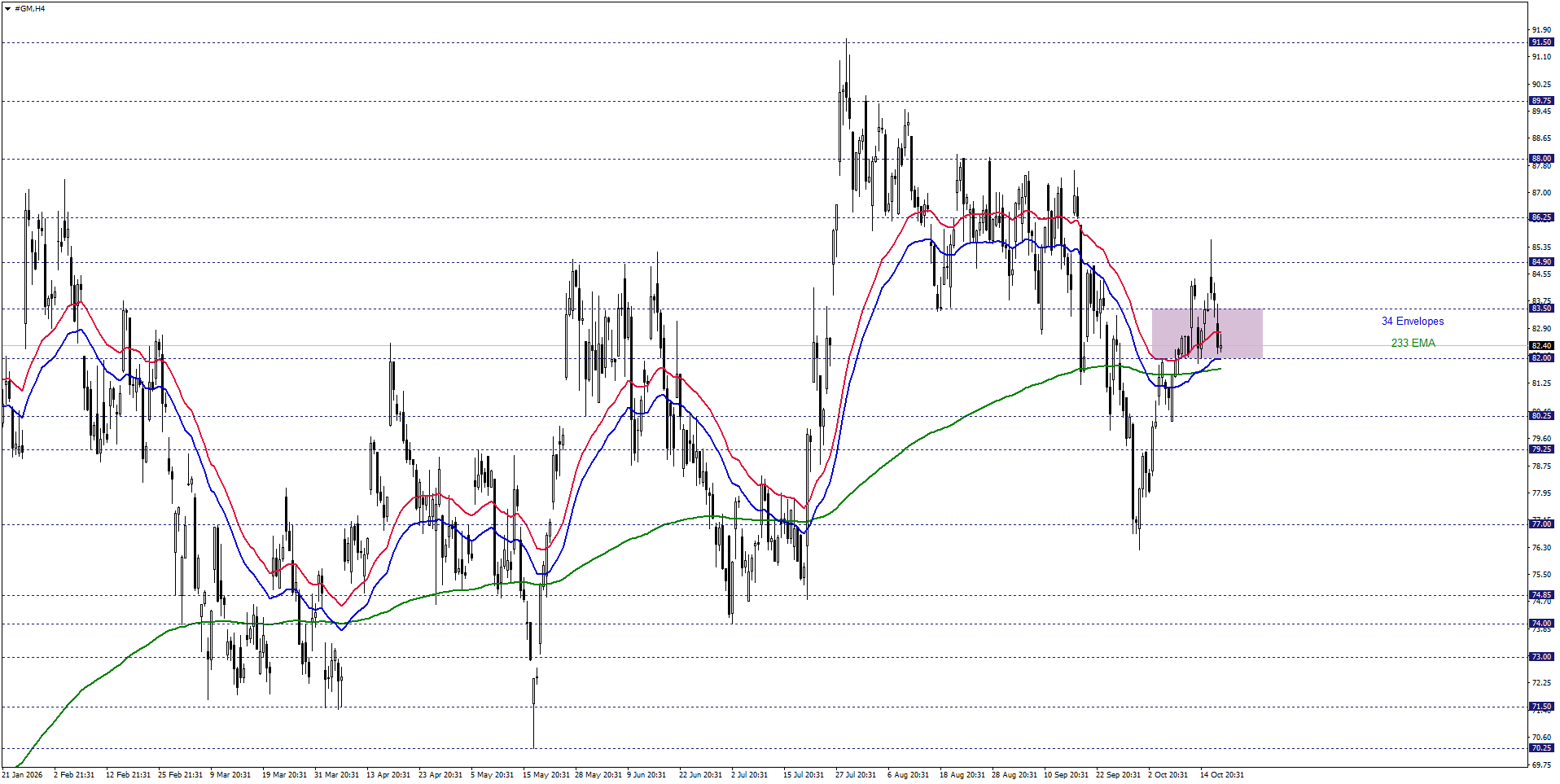Screen dimensions: 1560x784
Task: Click the '15 Jul 20:31' time axis label
Action: [804, 775]
